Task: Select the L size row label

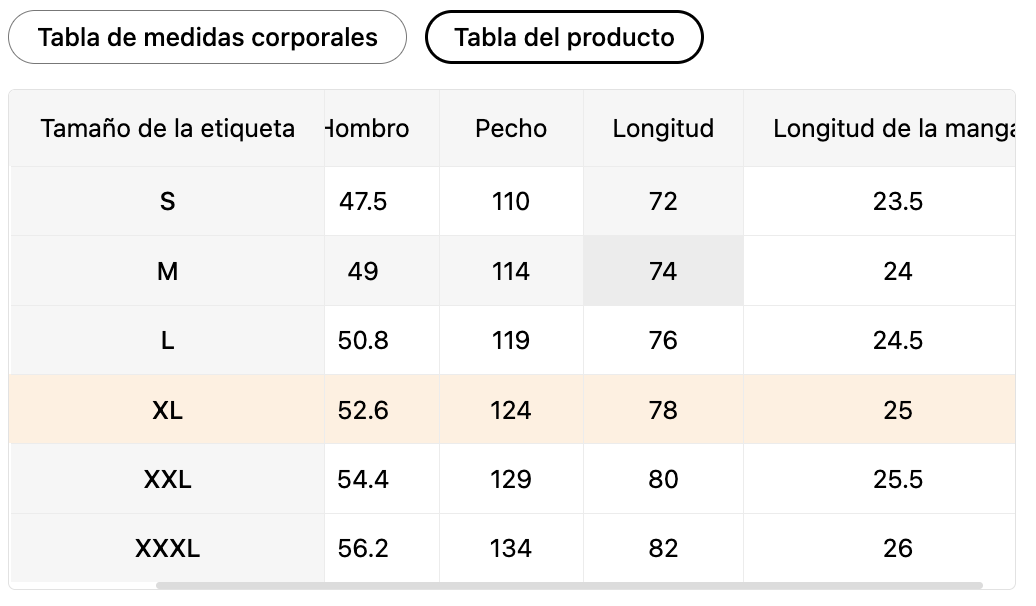Action: click(x=167, y=340)
